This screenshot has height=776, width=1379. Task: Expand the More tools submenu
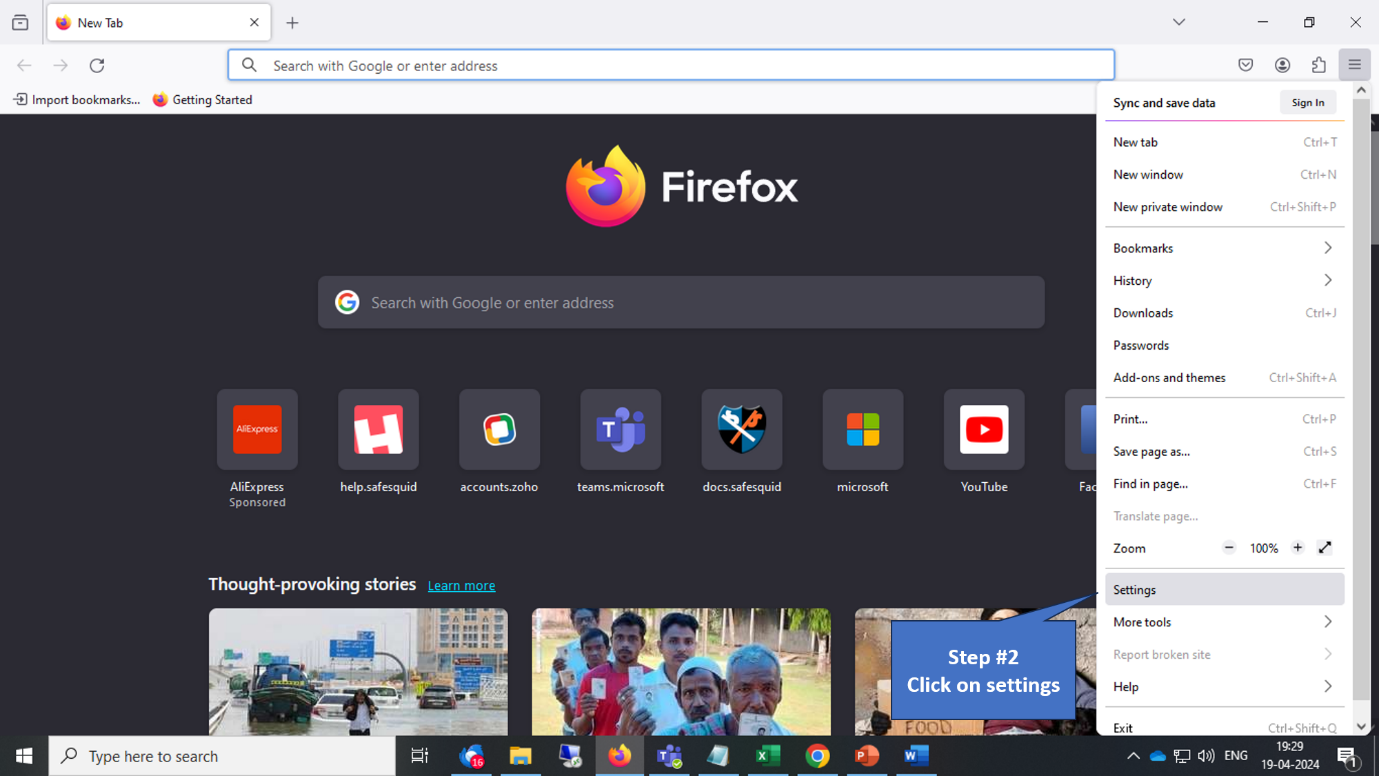1223,622
